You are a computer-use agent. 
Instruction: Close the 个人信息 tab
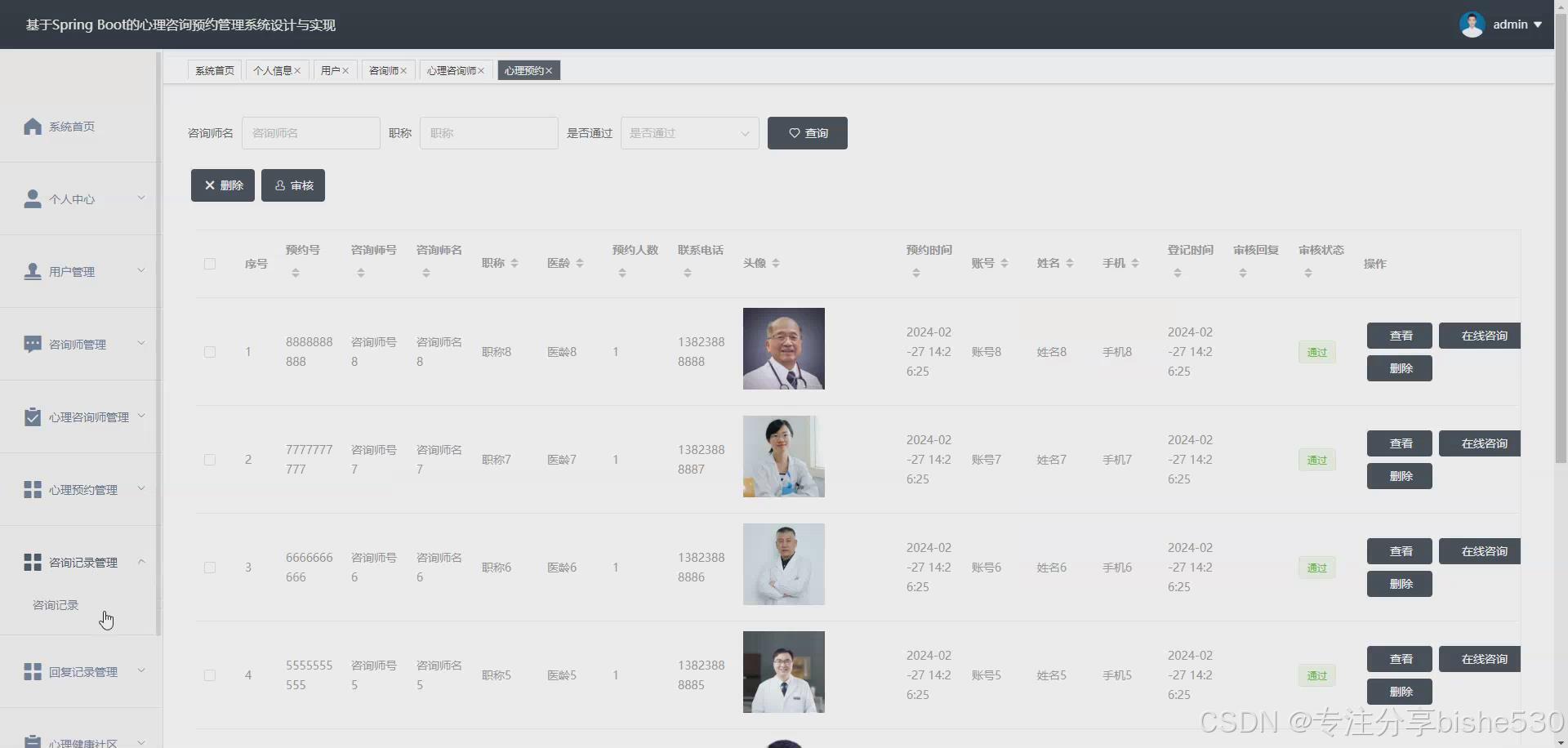click(297, 71)
